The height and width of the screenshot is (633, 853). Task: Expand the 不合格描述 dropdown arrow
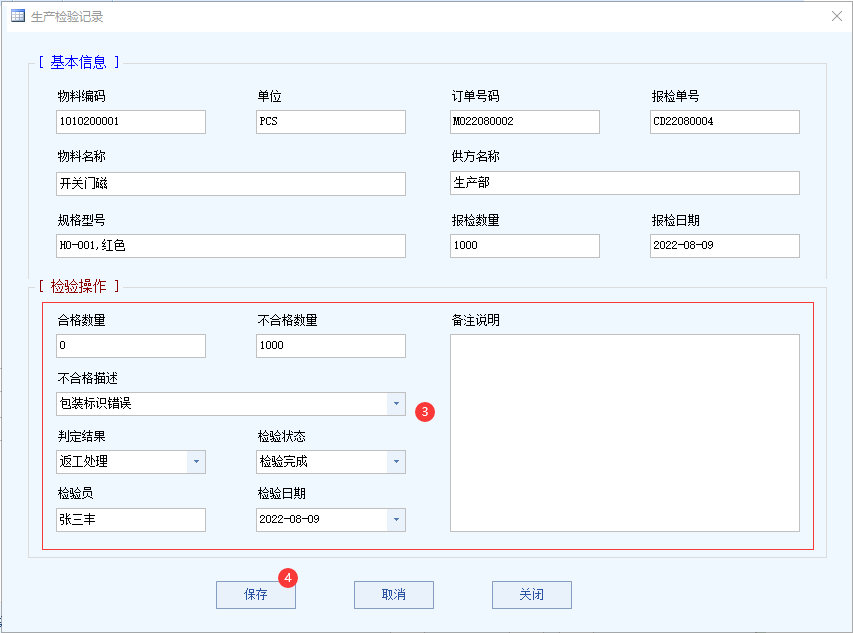pyautogui.click(x=396, y=404)
